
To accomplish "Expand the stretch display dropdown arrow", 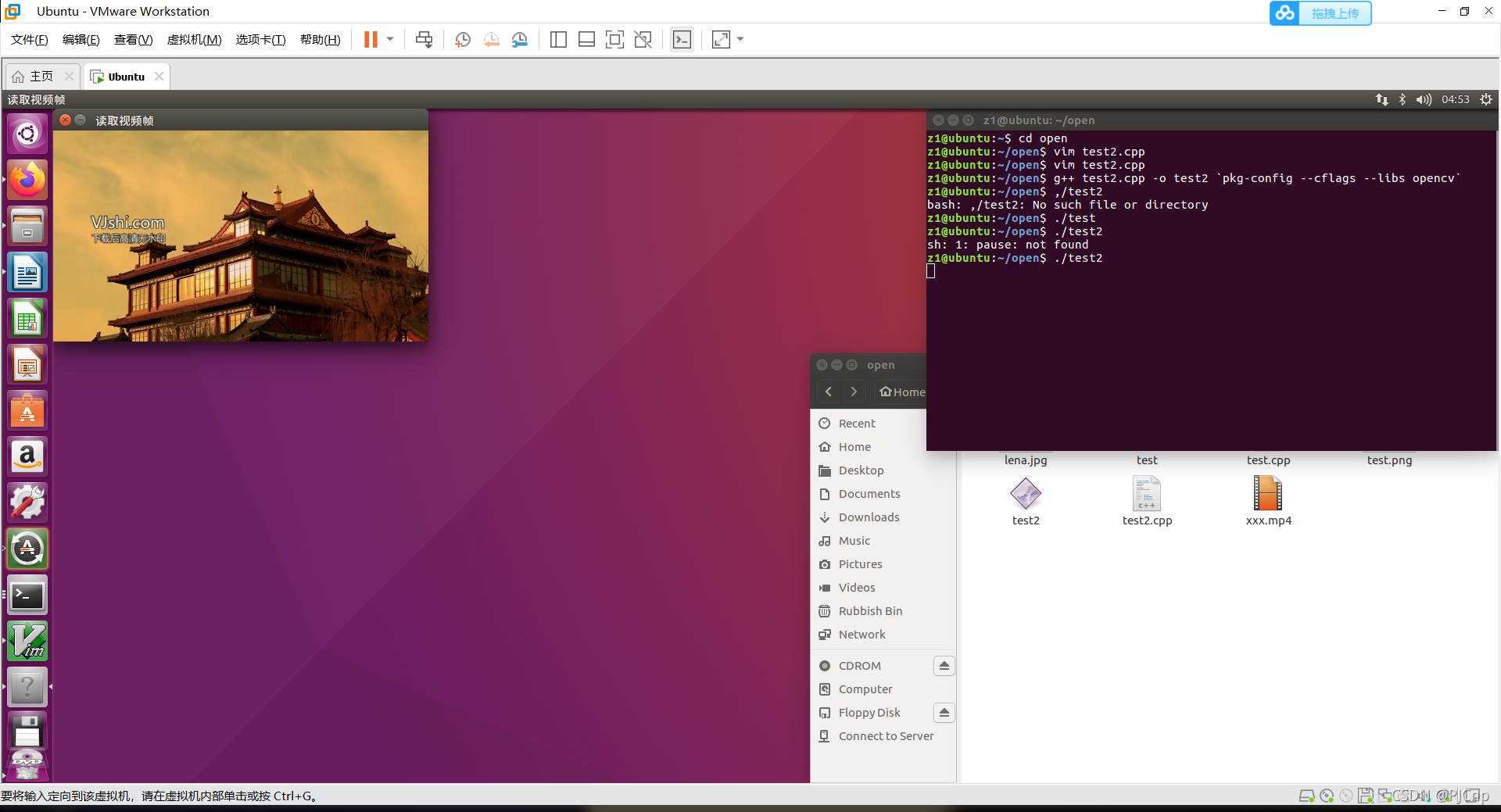I will (740, 39).
